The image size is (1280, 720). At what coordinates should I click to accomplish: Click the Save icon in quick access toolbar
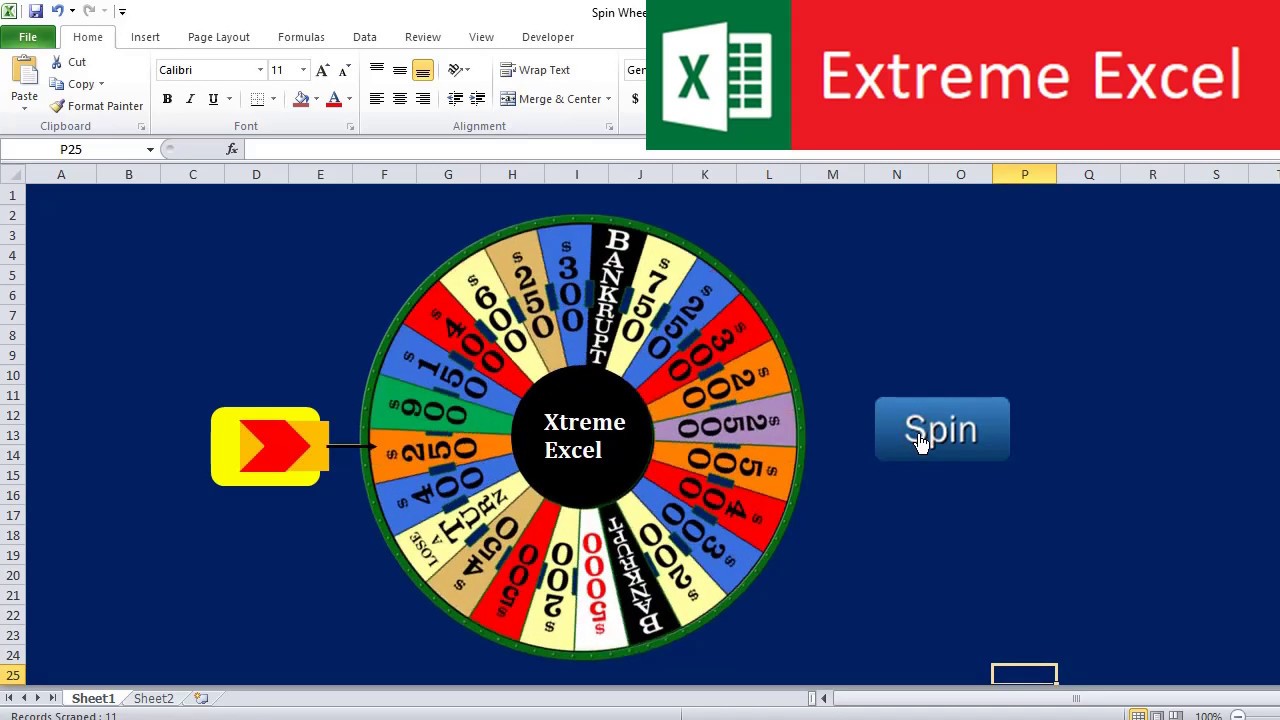tap(35, 11)
